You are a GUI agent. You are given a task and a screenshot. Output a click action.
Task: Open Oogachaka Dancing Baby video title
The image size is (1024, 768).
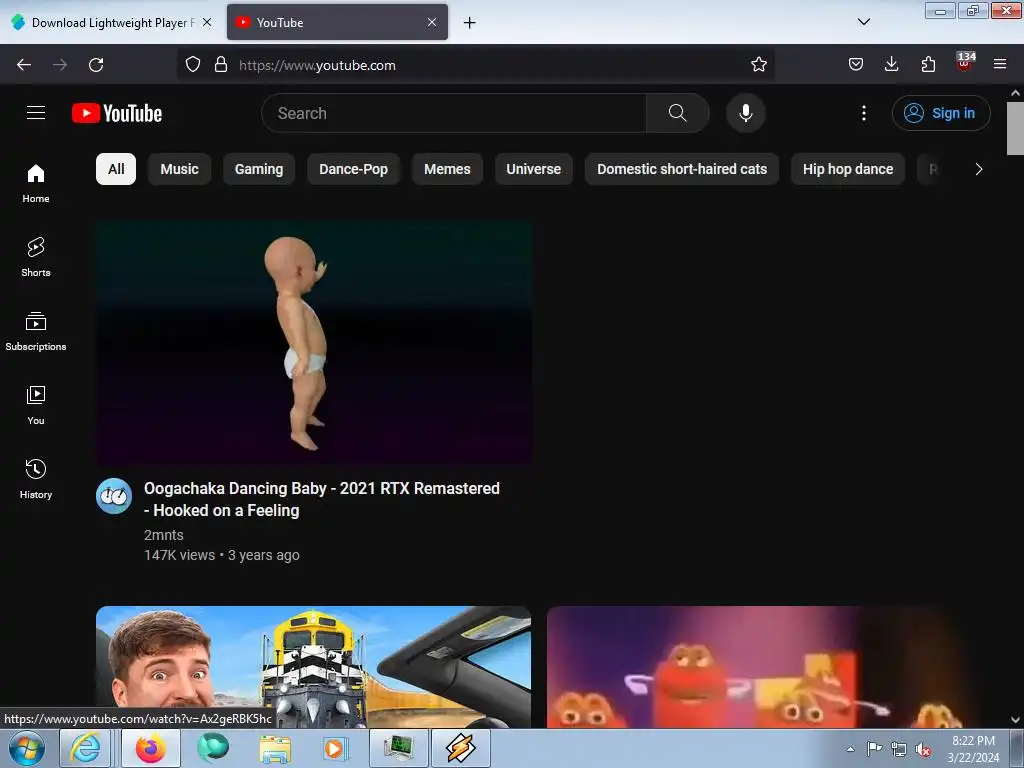321,499
